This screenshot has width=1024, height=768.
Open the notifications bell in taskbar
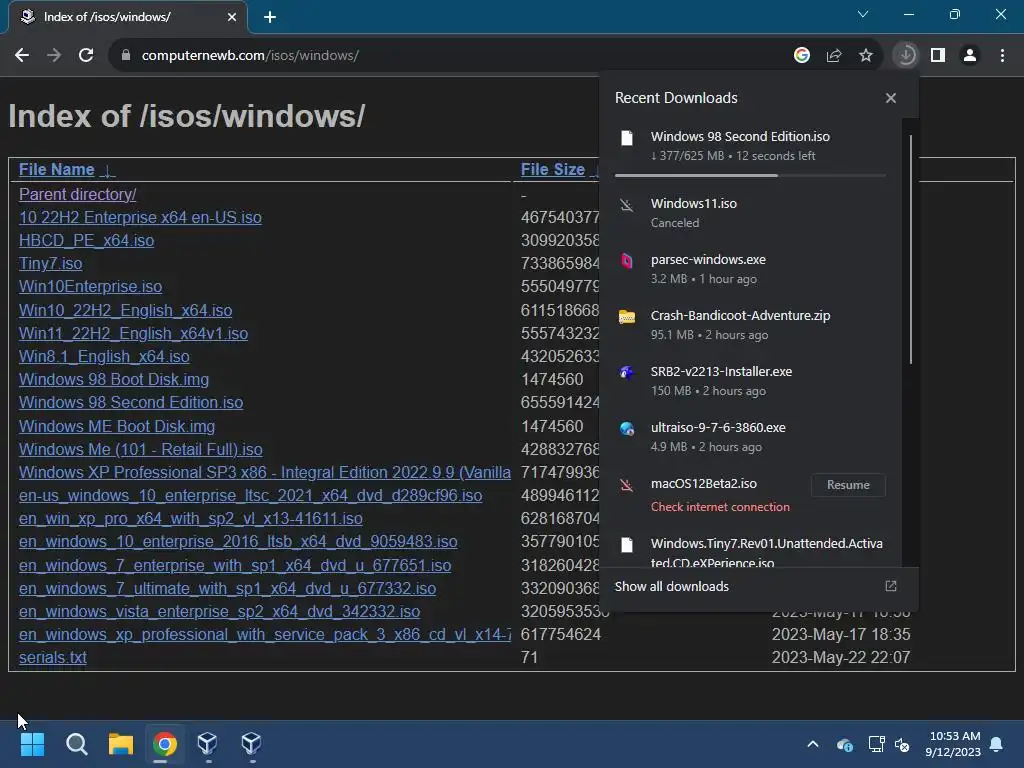[997, 744]
